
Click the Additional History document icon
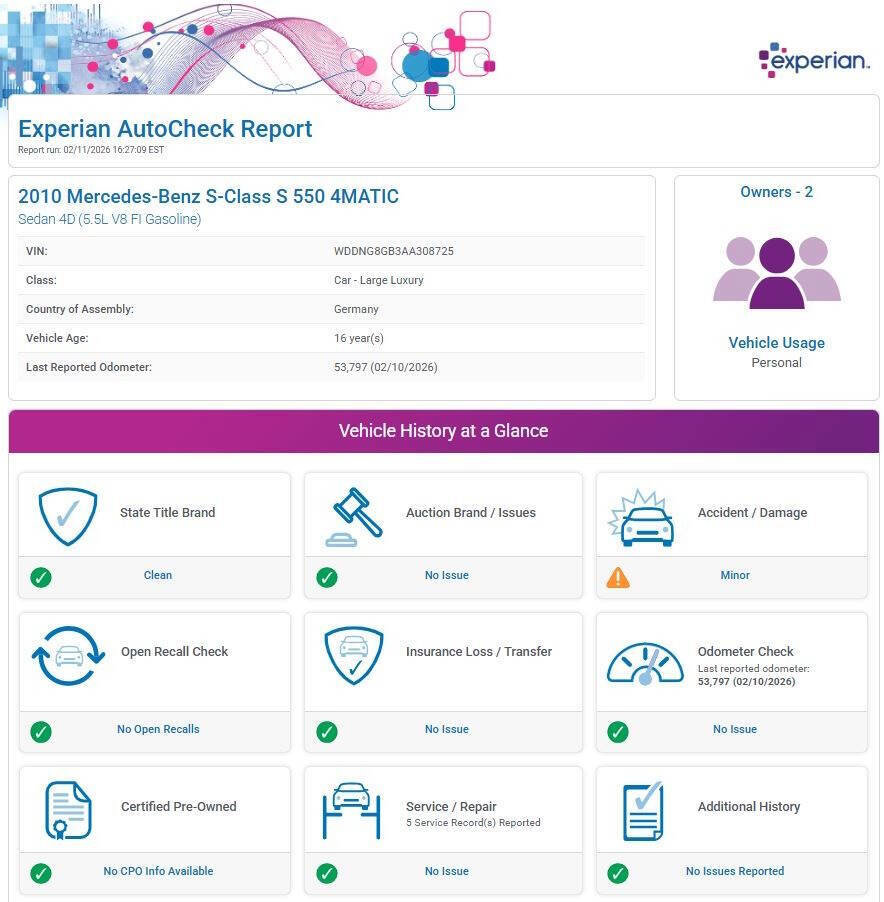tap(643, 811)
